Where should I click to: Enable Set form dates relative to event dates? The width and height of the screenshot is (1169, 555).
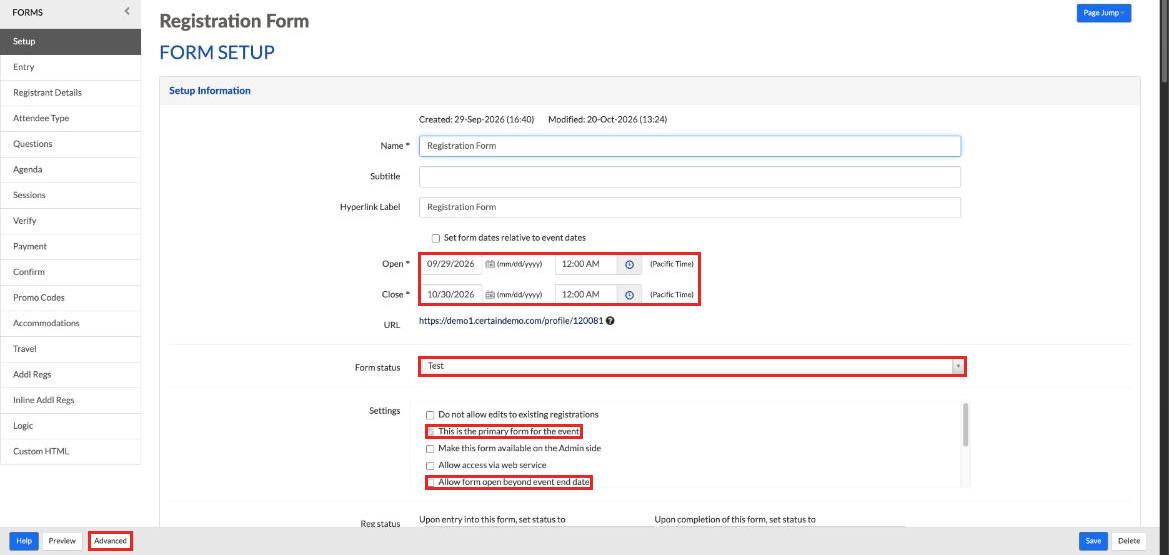pos(435,238)
